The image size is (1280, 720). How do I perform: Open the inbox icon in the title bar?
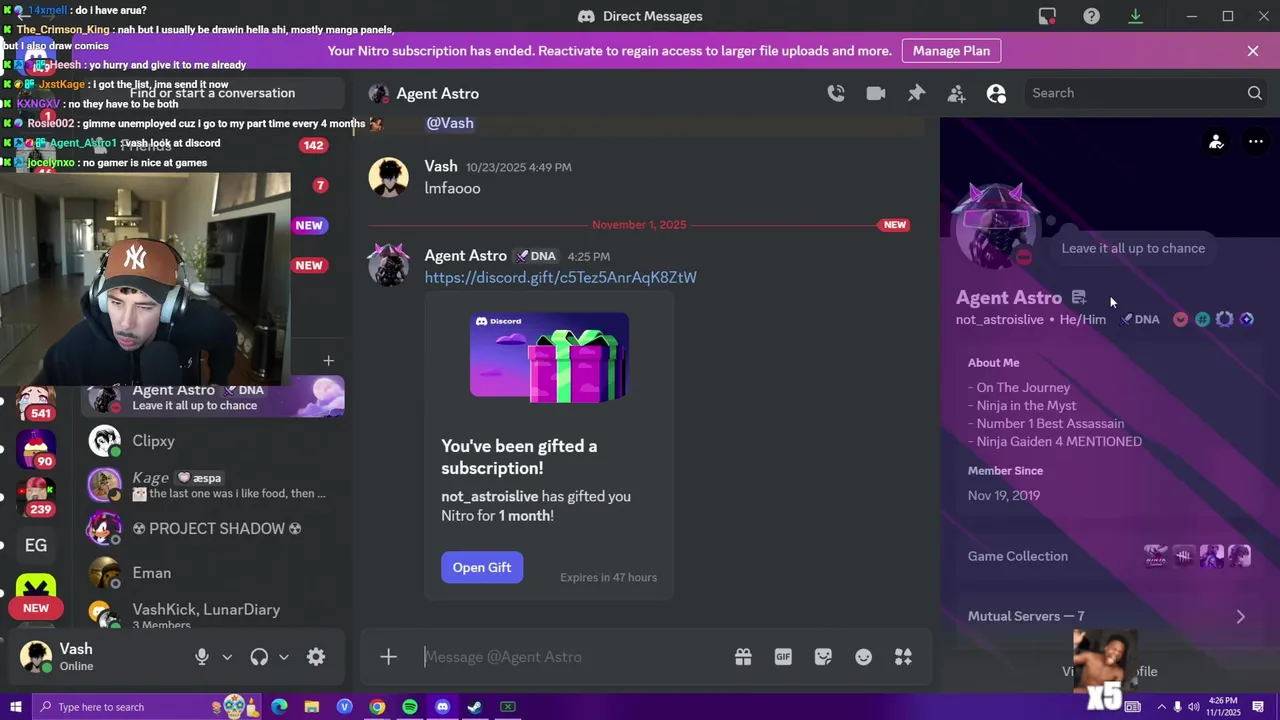1047,16
